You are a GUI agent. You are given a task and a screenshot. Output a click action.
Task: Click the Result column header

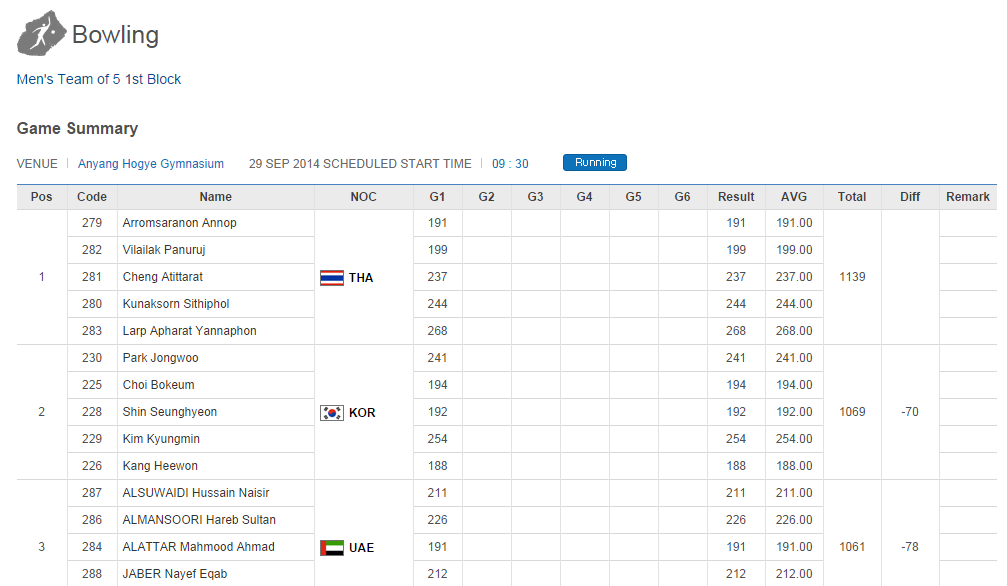click(x=736, y=197)
